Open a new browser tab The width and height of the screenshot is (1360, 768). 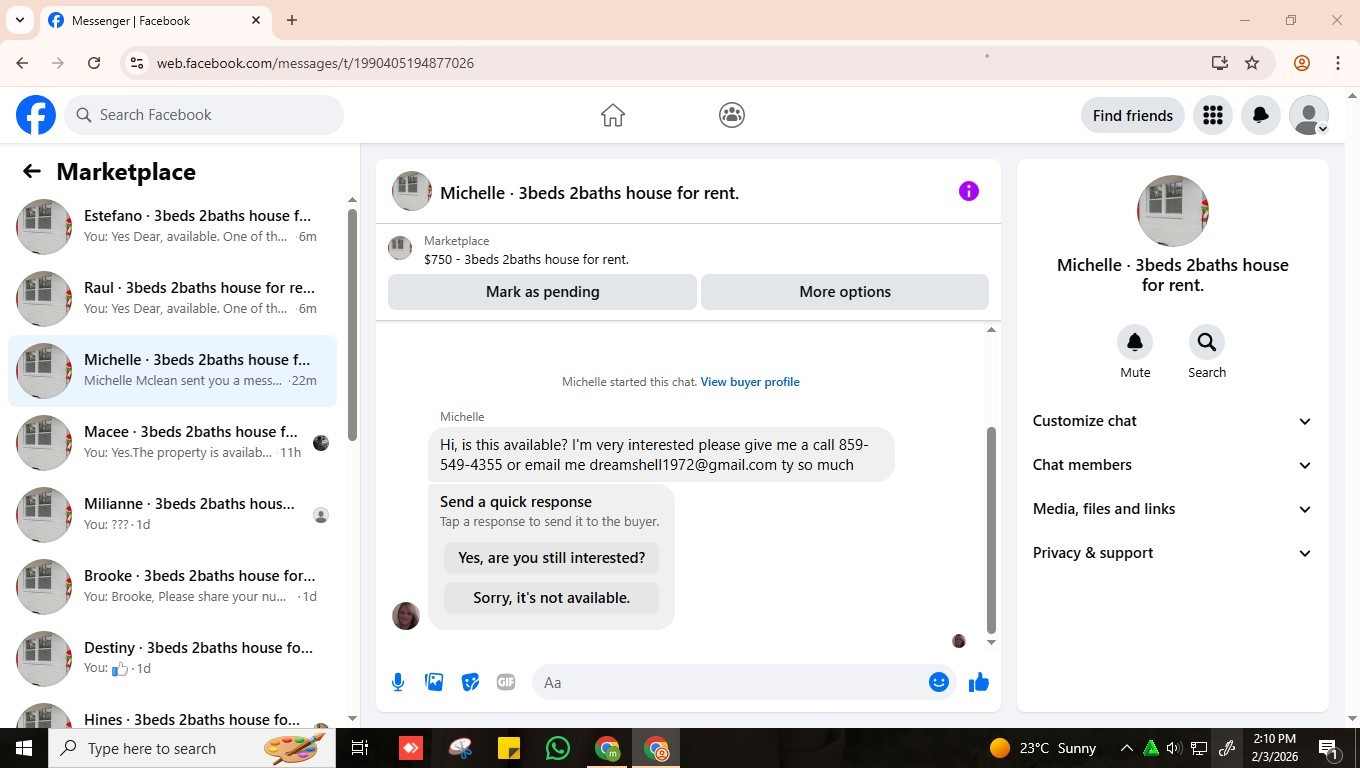tap(292, 20)
